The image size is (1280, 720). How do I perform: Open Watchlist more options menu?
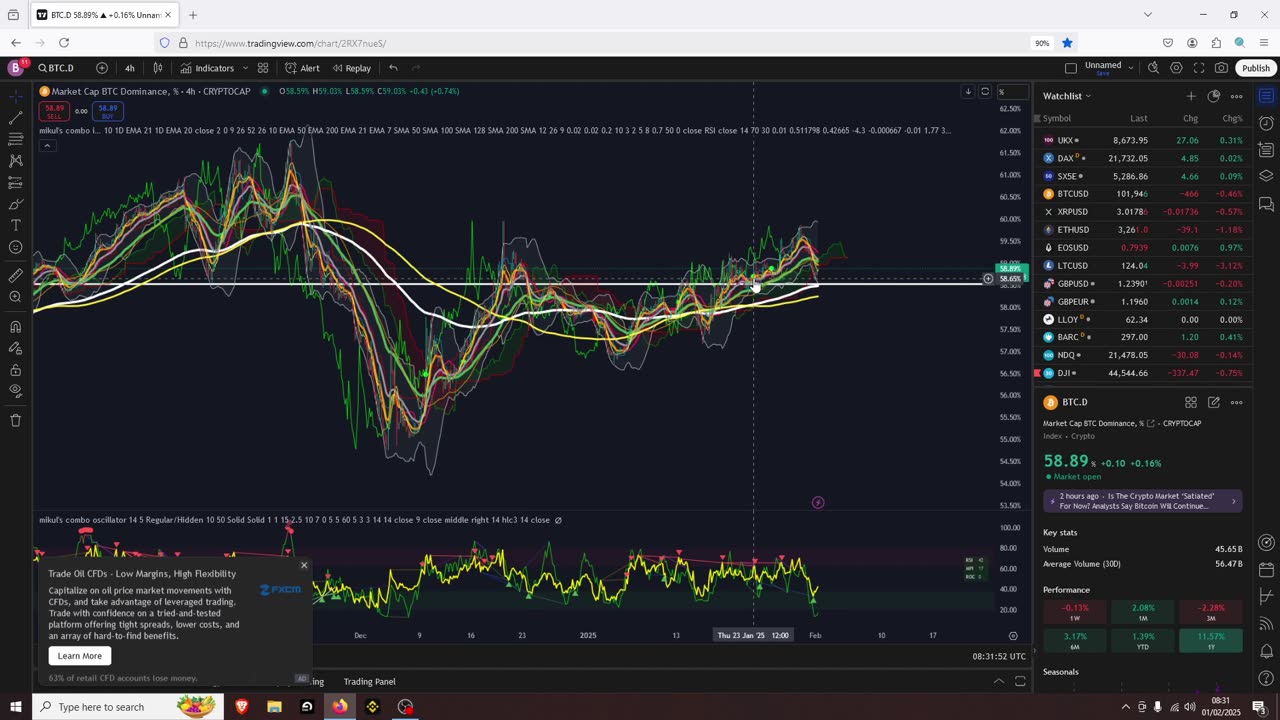1237,96
